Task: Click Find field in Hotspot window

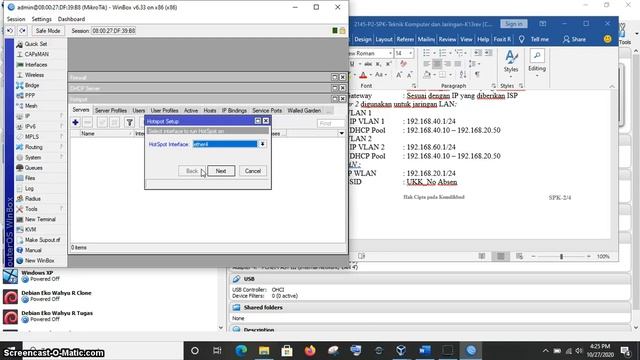Action: (331, 123)
